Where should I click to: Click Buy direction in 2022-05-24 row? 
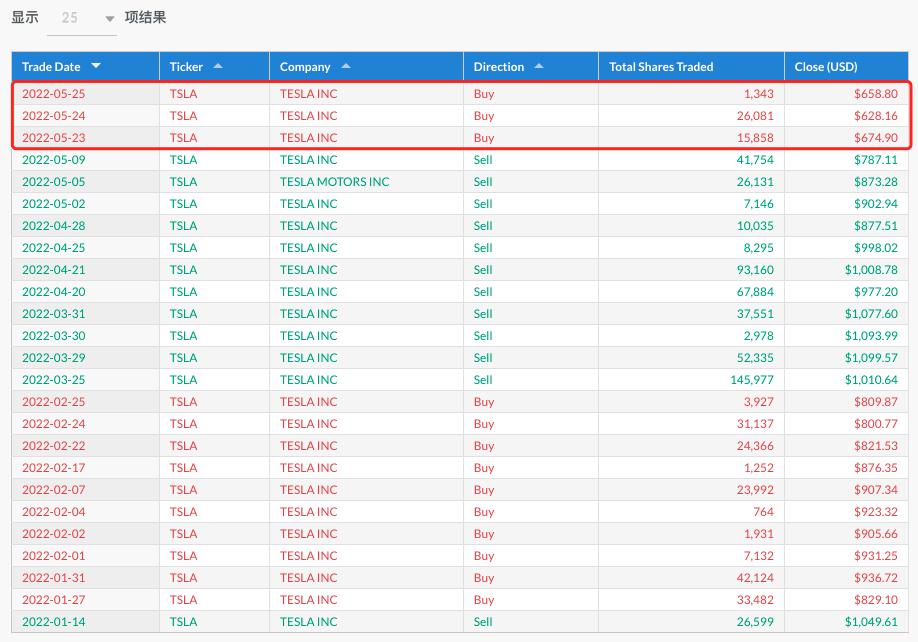tap(484, 116)
